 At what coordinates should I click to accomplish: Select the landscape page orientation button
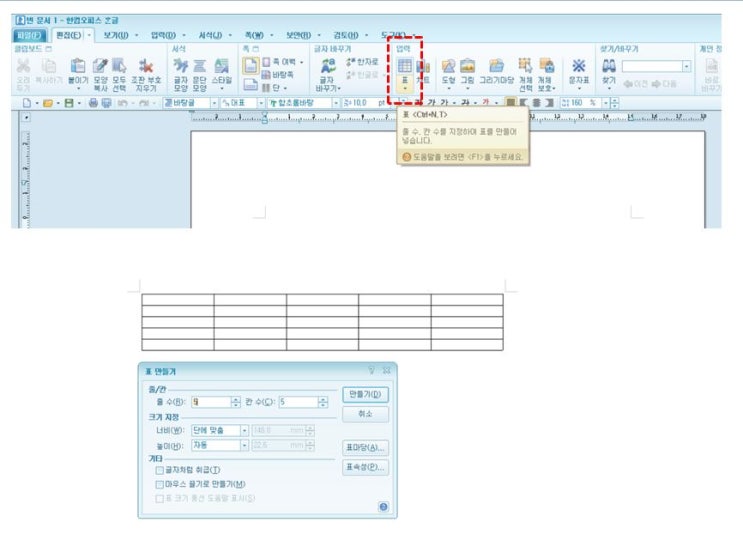[x=251, y=85]
